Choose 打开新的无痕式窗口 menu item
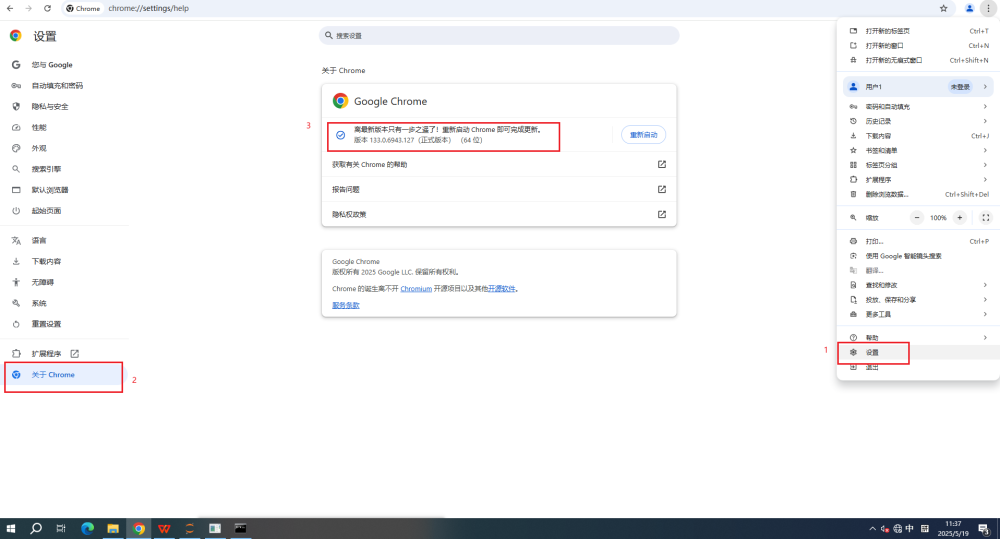 918,60
